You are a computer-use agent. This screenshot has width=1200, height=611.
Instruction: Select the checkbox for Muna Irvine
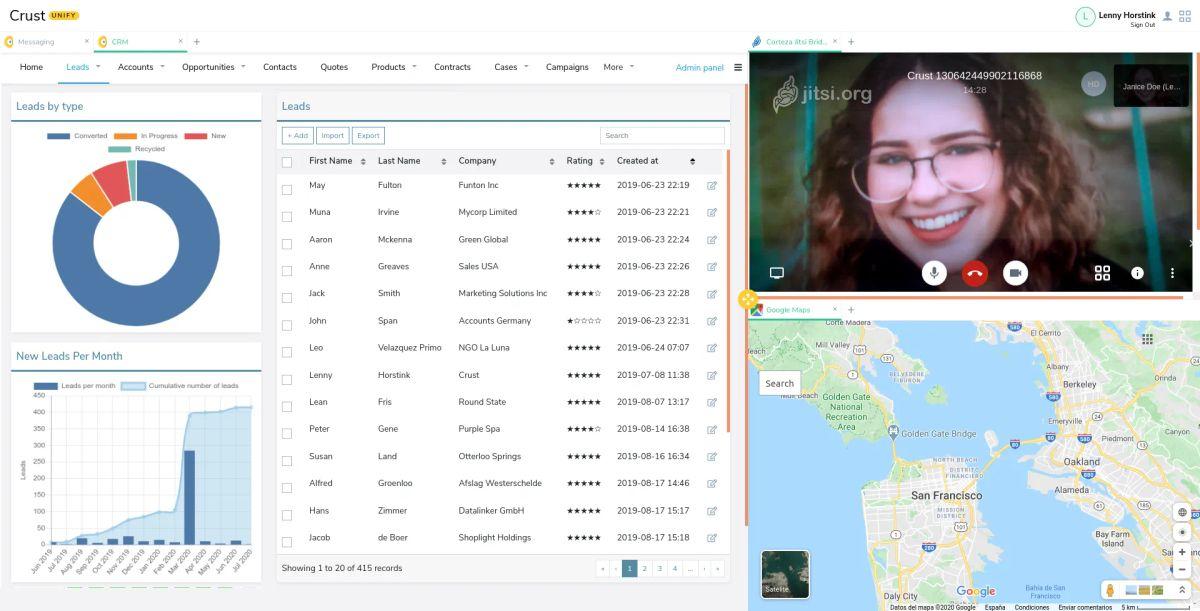tap(287, 216)
